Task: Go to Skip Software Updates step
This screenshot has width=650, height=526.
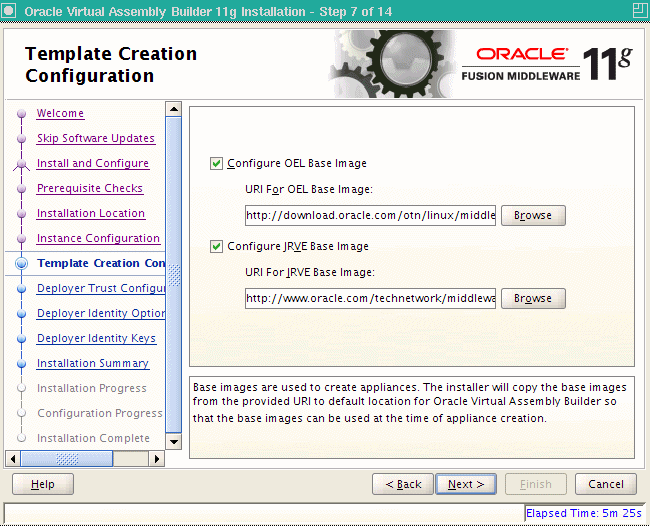Action: point(96,138)
